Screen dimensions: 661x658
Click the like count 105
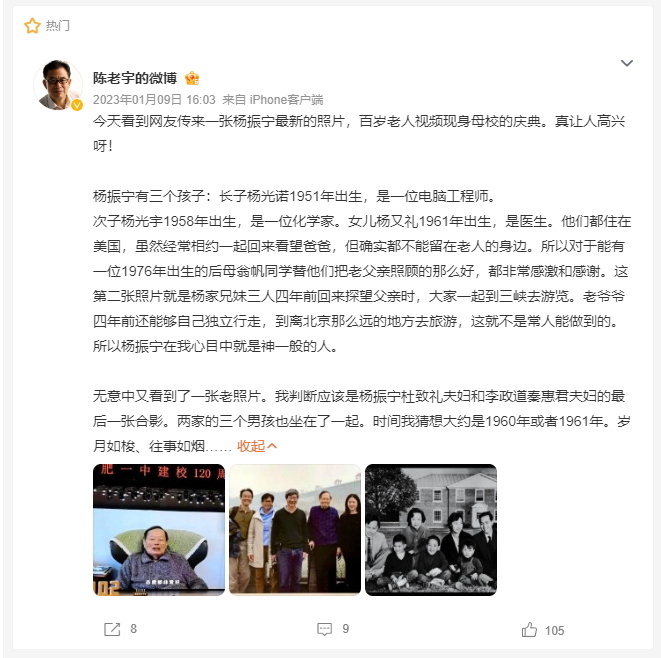click(554, 631)
